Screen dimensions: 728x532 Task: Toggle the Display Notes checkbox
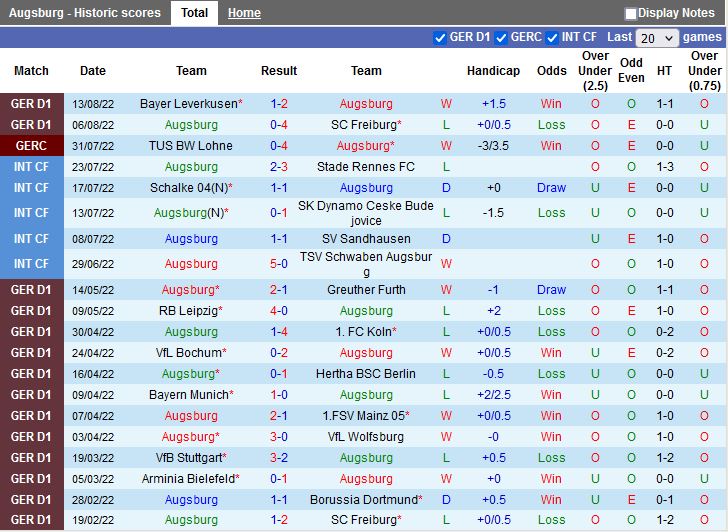coord(631,14)
